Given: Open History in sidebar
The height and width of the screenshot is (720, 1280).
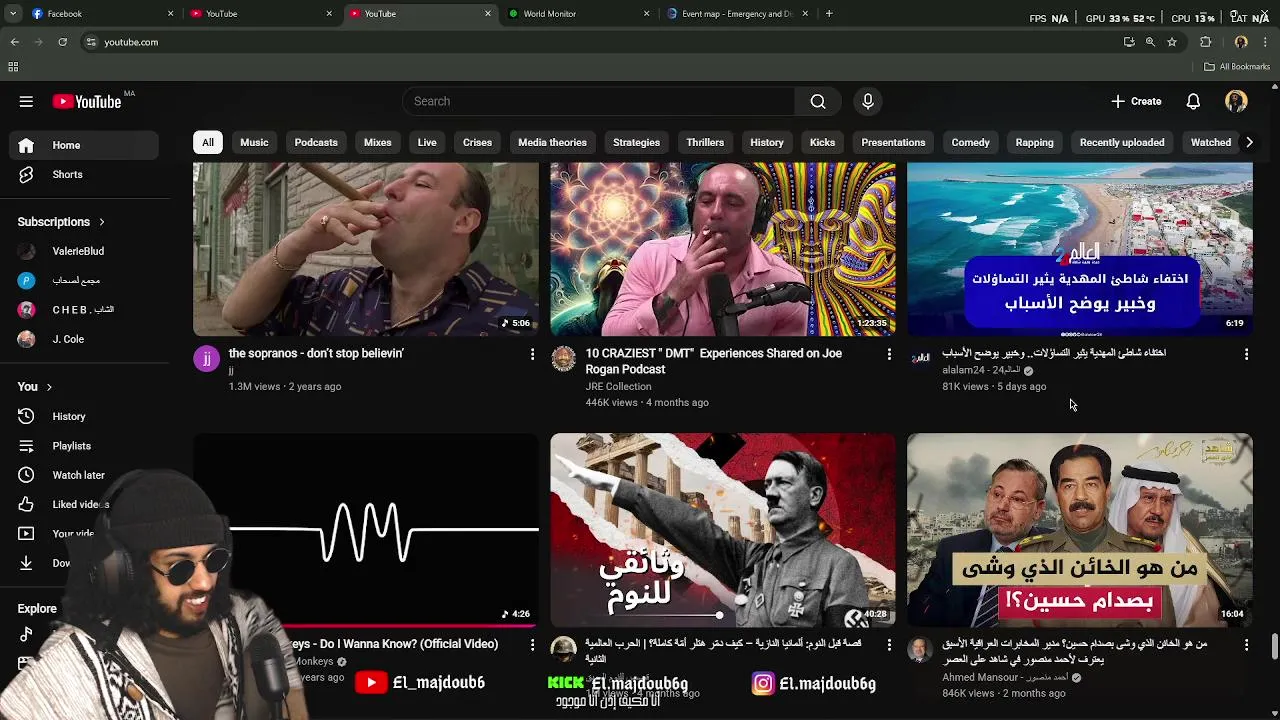Looking at the screenshot, I should click(x=84, y=416).
